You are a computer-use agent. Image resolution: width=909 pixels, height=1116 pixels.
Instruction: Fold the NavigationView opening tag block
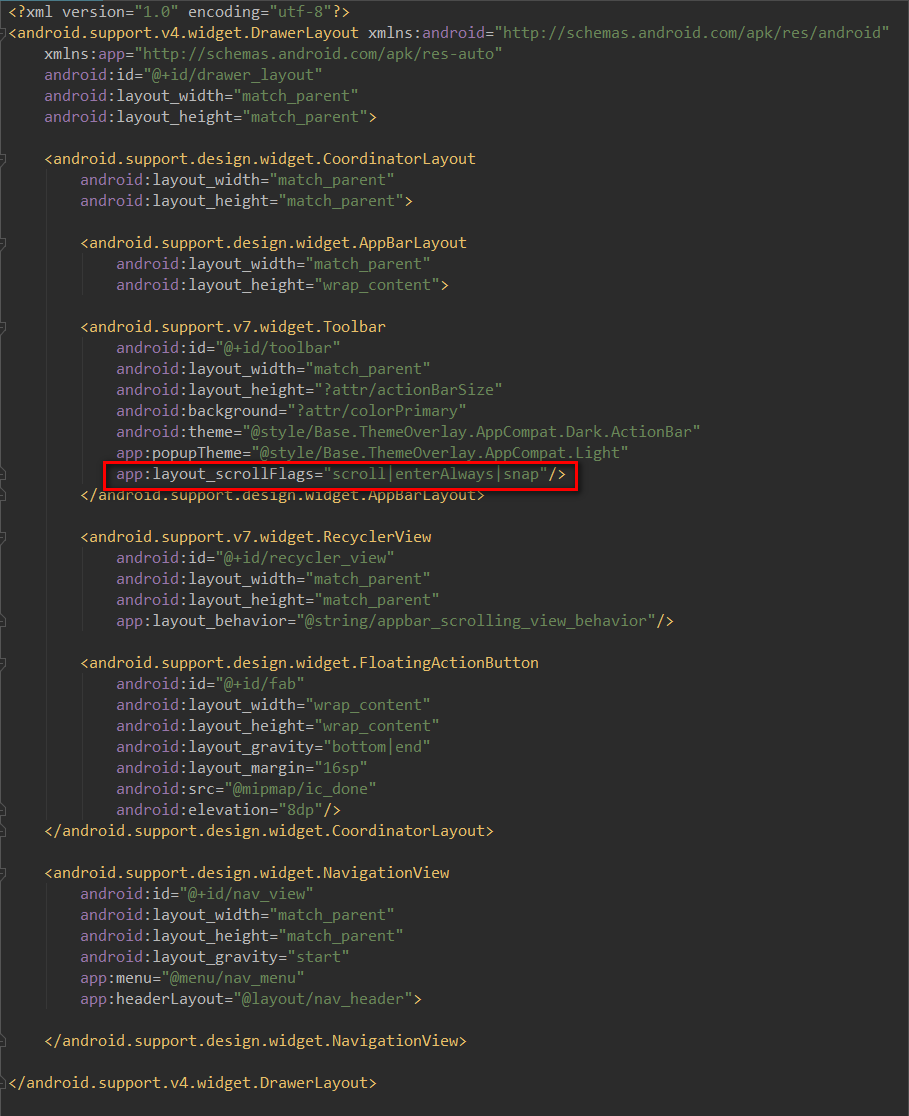tap(3, 873)
